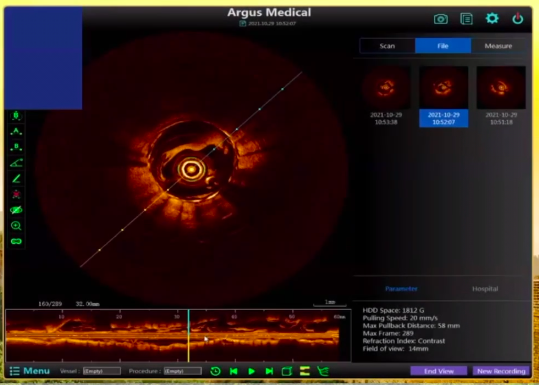Viewport: 539px width, 385px height.
Task: Choose the angle measurement tool
Action: pos(16,163)
